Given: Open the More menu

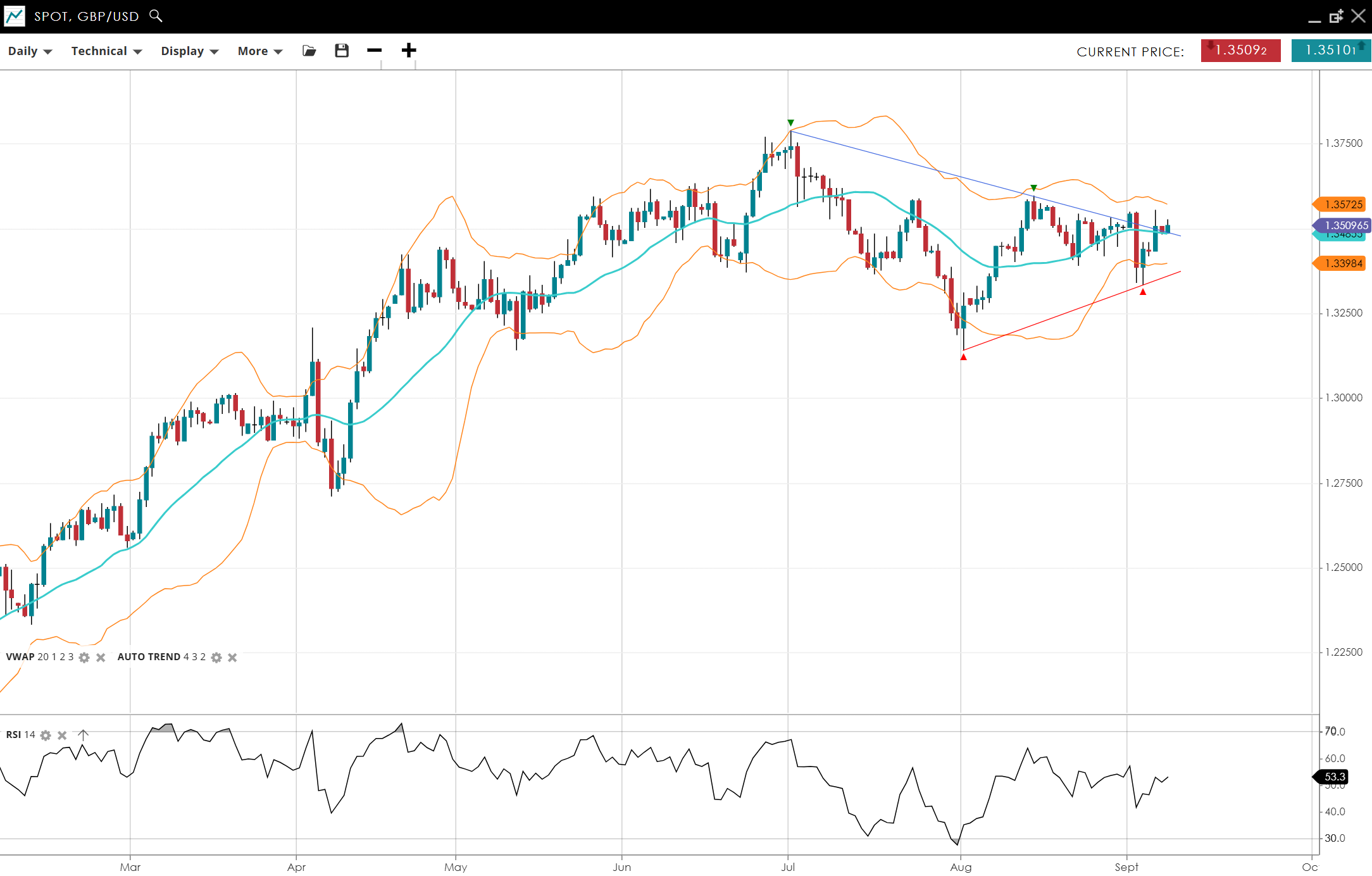Looking at the screenshot, I should (259, 51).
